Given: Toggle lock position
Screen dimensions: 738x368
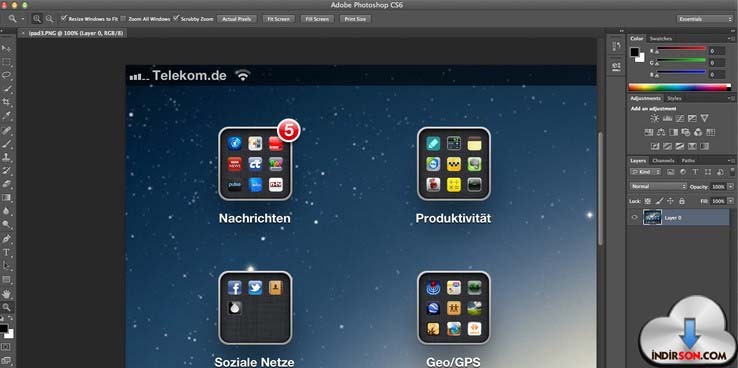Looking at the screenshot, I should (x=671, y=201).
